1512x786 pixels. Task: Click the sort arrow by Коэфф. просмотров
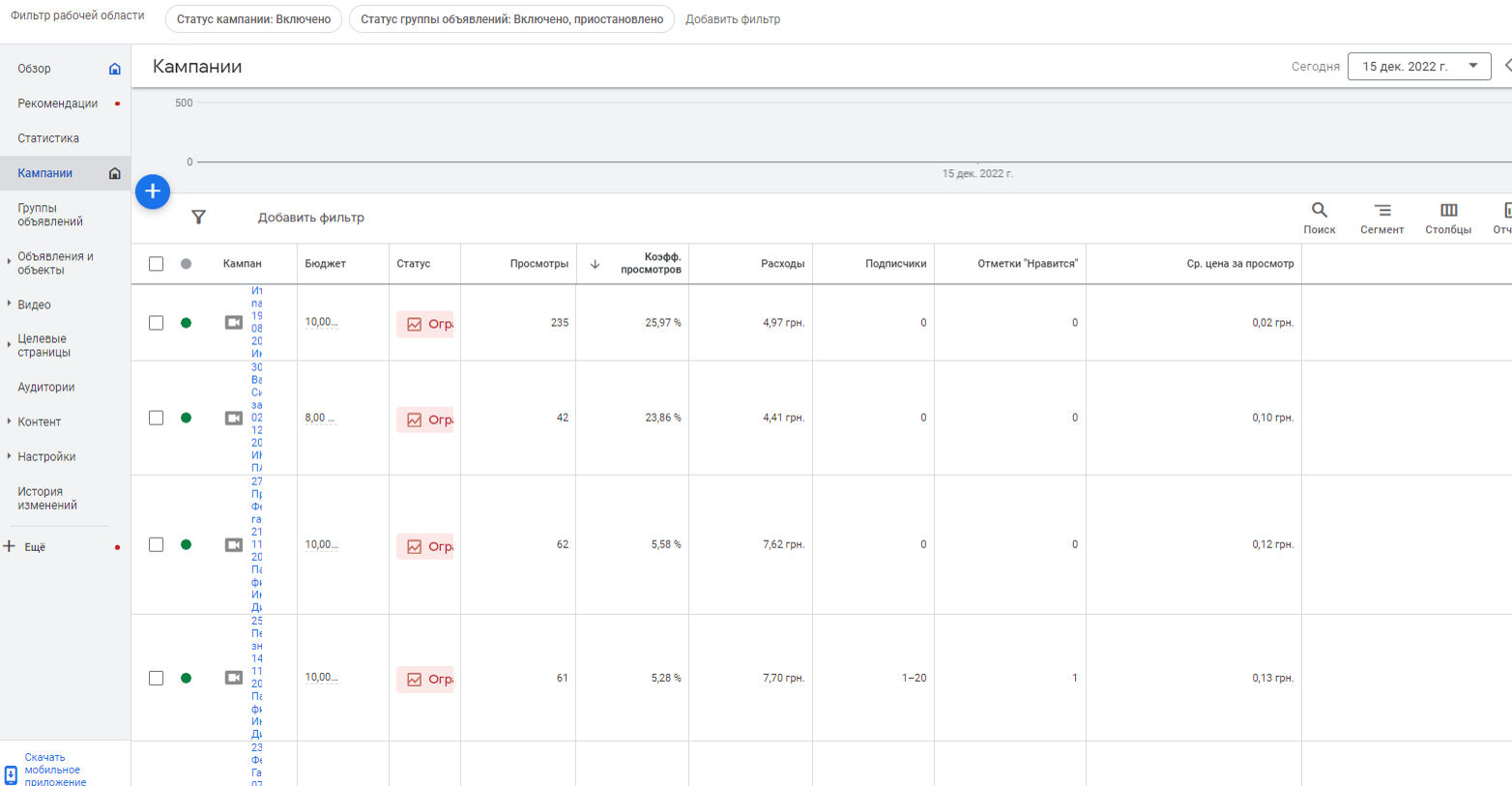pos(595,264)
